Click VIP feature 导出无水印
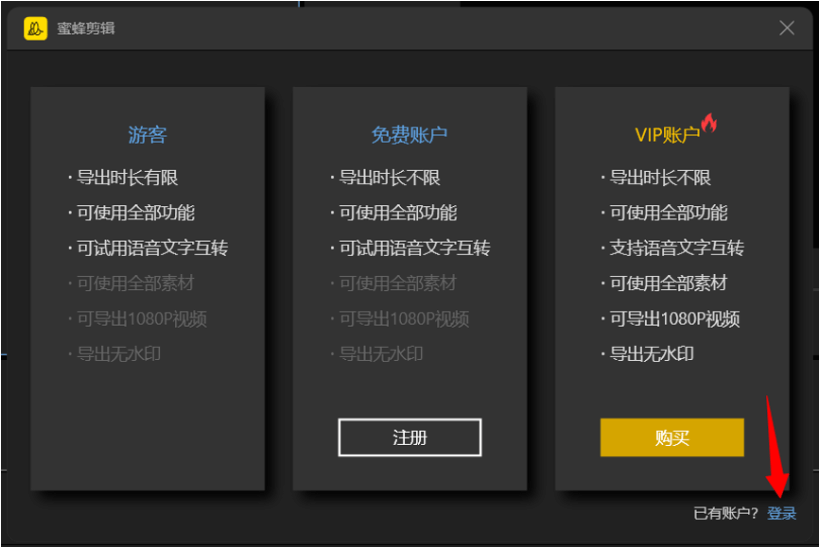The width and height of the screenshot is (819, 547). (x=651, y=354)
